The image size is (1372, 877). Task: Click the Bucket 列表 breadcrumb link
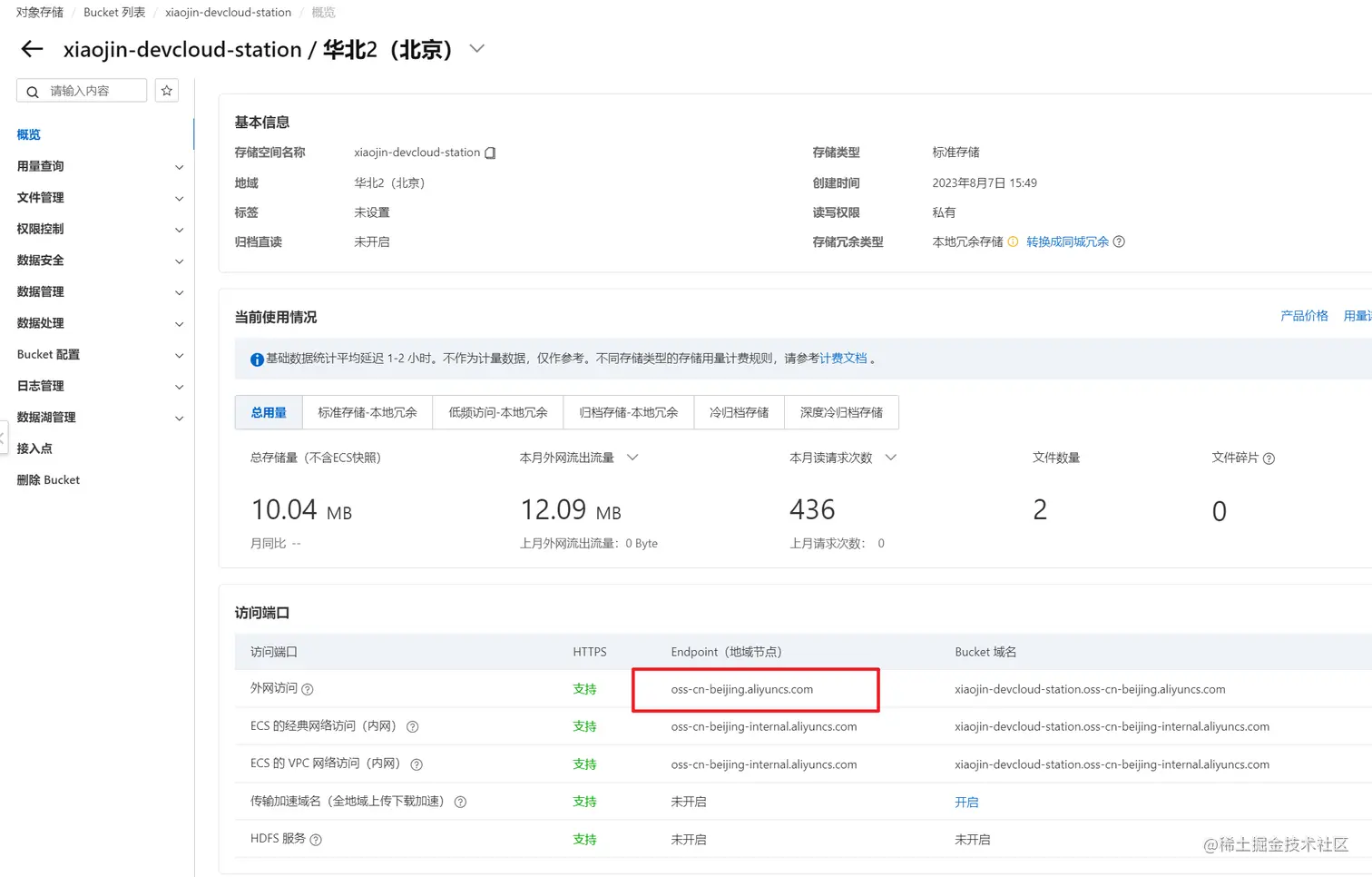(114, 13)
